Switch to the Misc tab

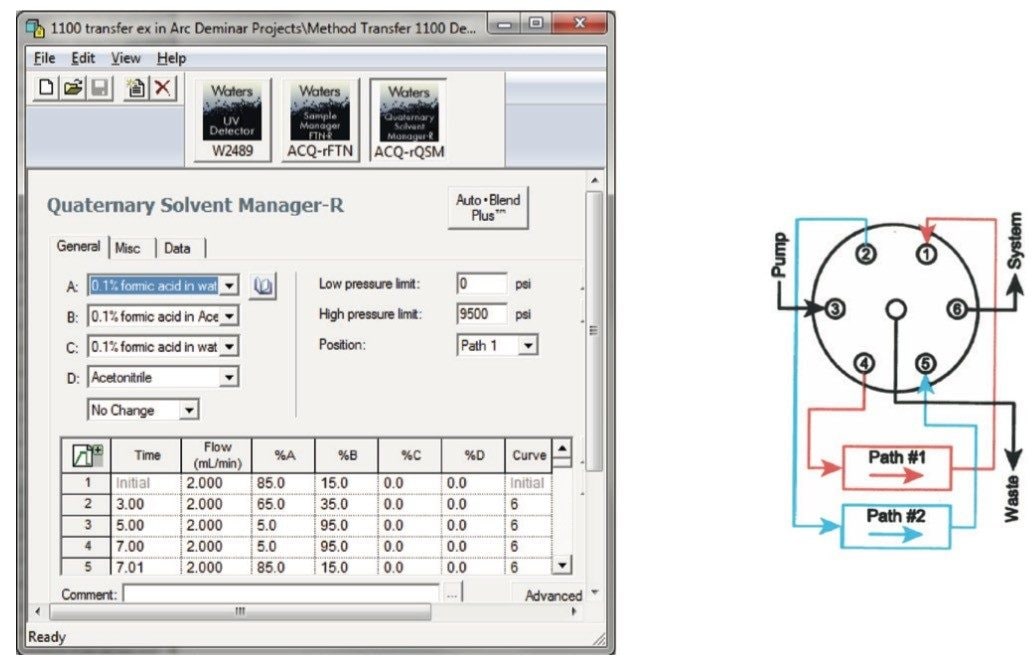(x=127, y=248)
